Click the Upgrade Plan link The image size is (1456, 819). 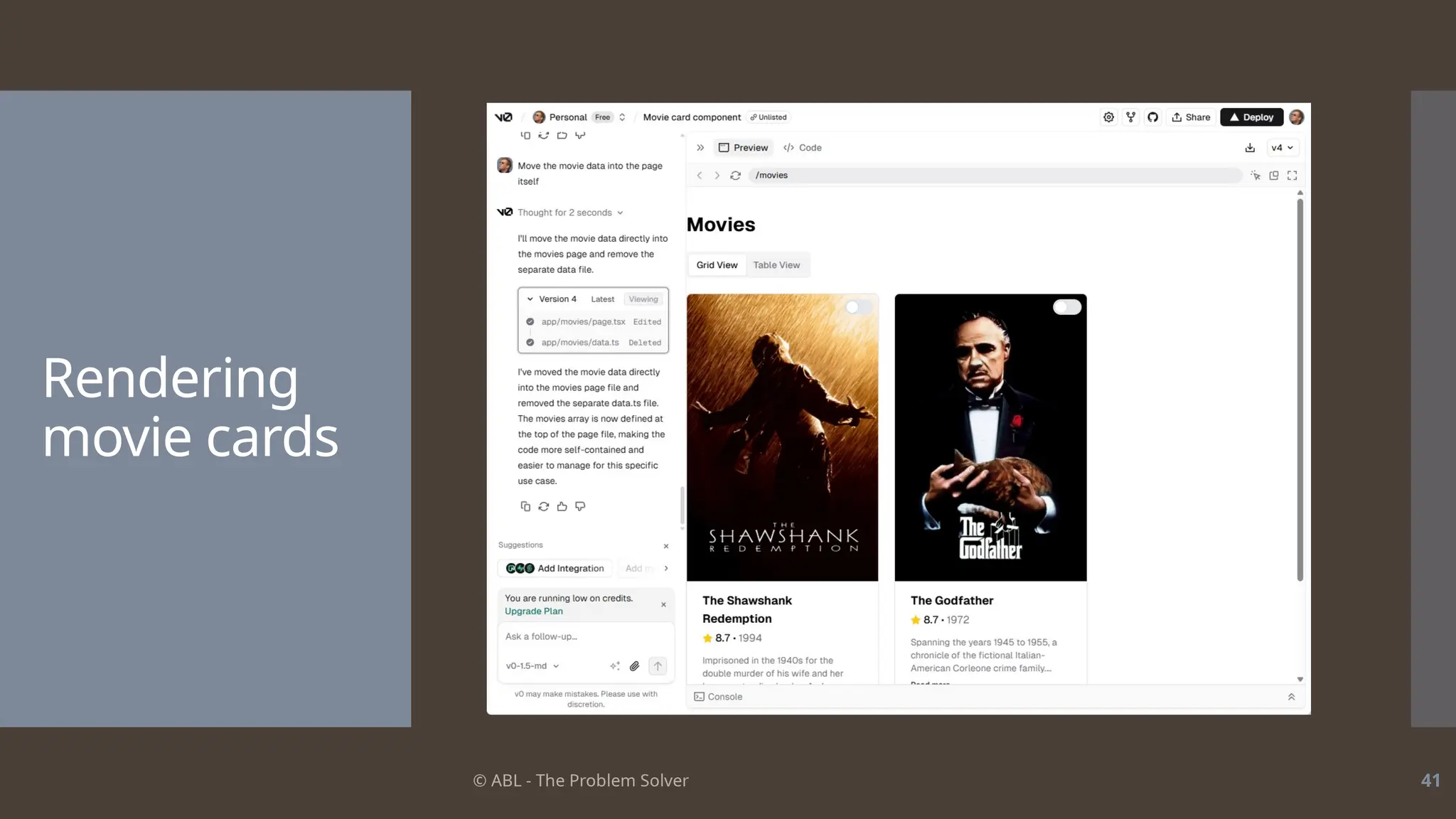[533, 611]
